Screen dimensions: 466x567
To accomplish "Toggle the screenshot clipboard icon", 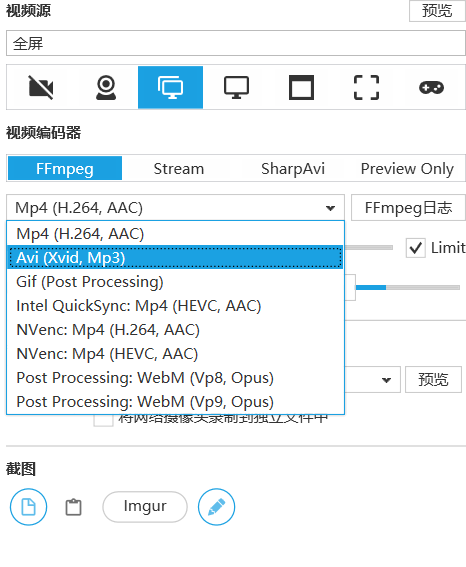I will (73, 507).
